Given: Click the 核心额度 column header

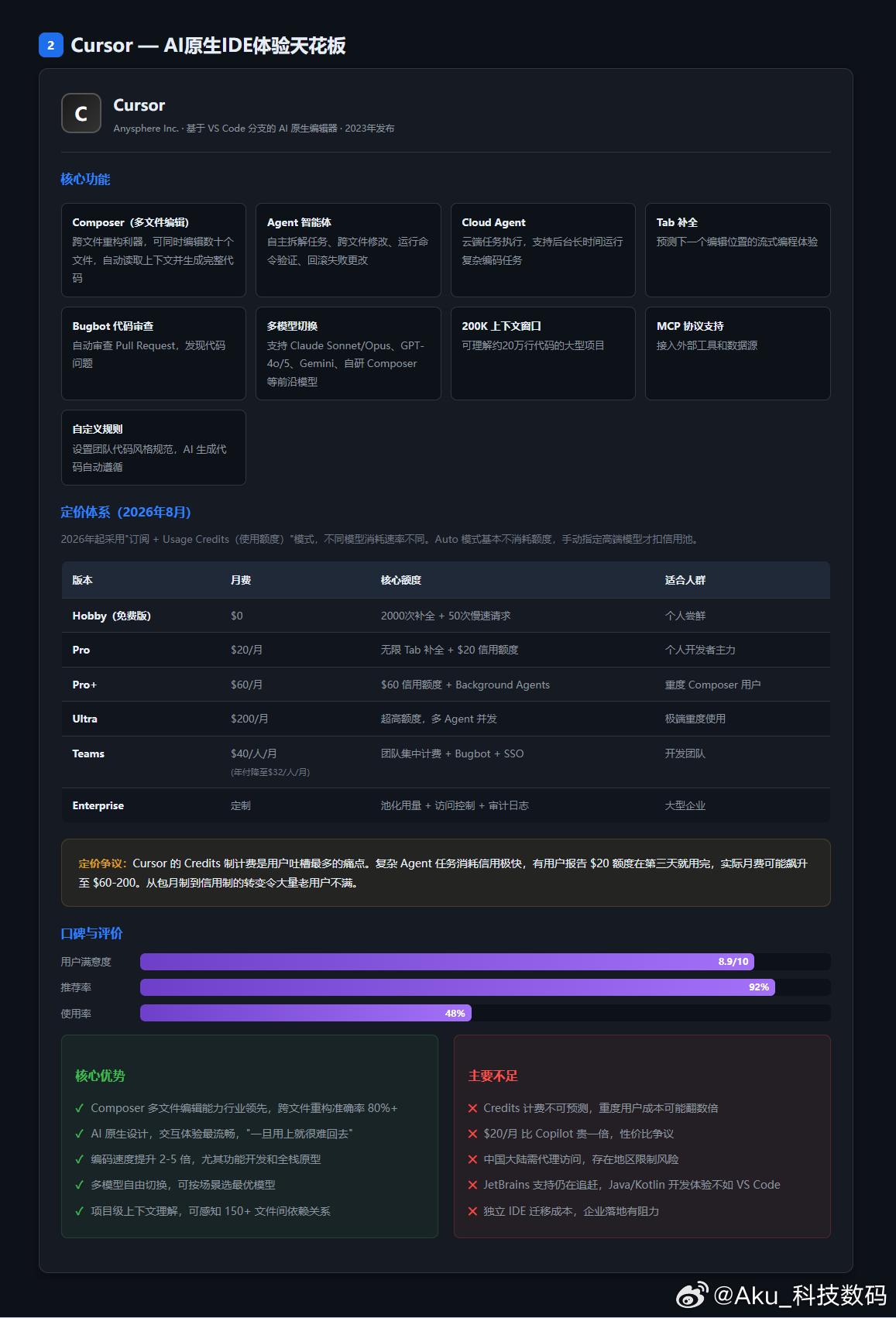Looking at the screenshot, I should pyautogui.click(x=401, y=580).
